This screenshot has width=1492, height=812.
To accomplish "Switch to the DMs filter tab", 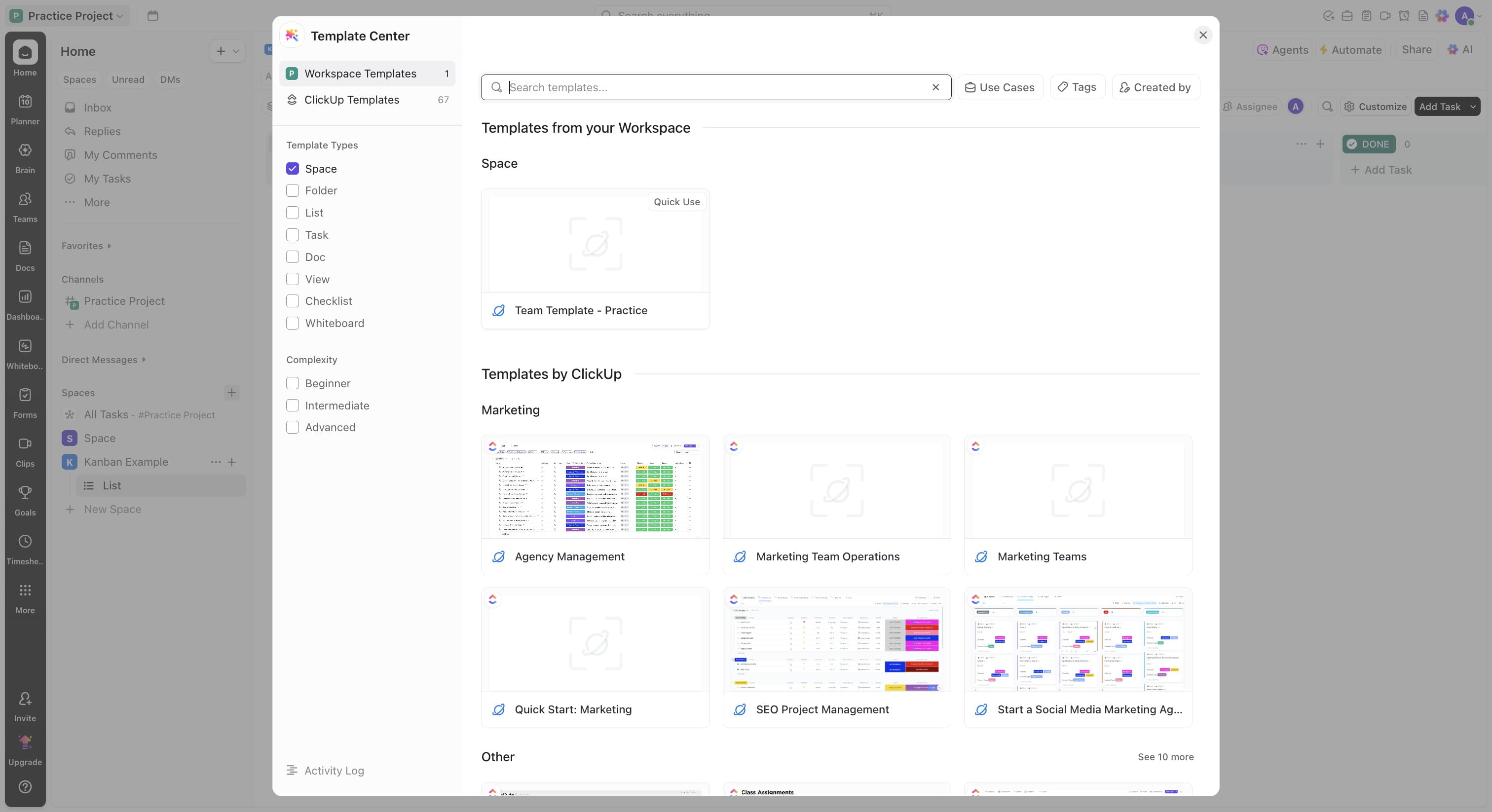I will point(170,79).
